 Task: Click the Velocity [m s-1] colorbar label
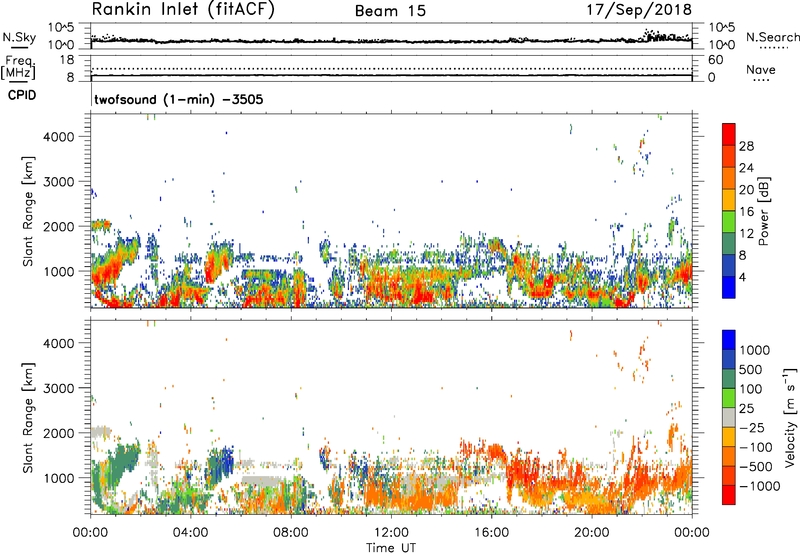click(790, 417)
